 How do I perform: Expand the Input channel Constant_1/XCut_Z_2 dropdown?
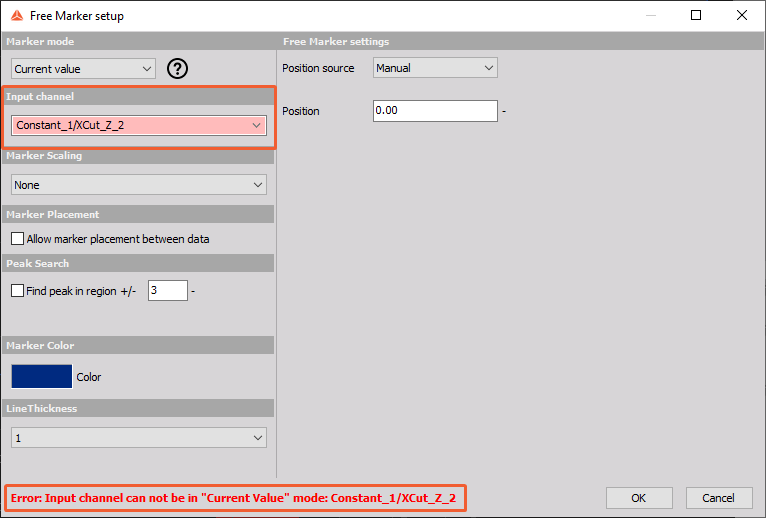[139, 125]
